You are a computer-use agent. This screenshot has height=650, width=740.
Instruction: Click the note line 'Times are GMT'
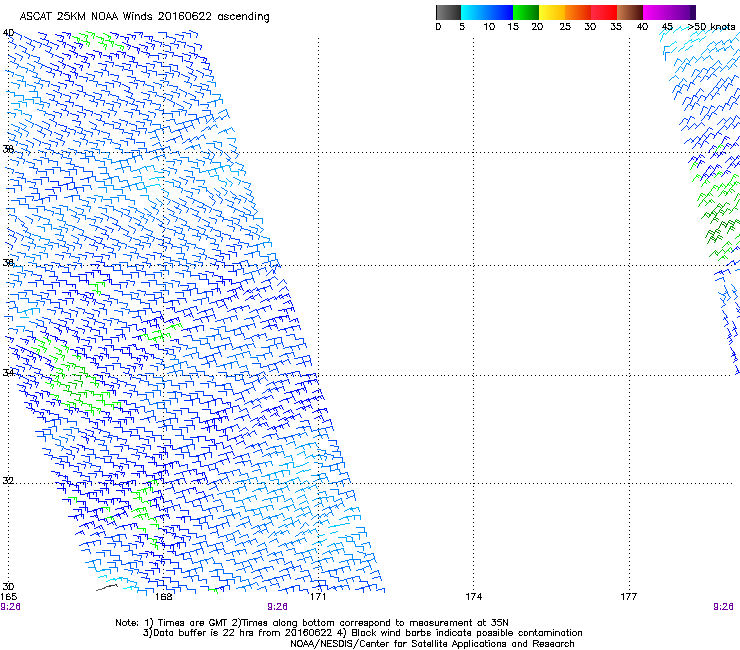tap(193, 623)
